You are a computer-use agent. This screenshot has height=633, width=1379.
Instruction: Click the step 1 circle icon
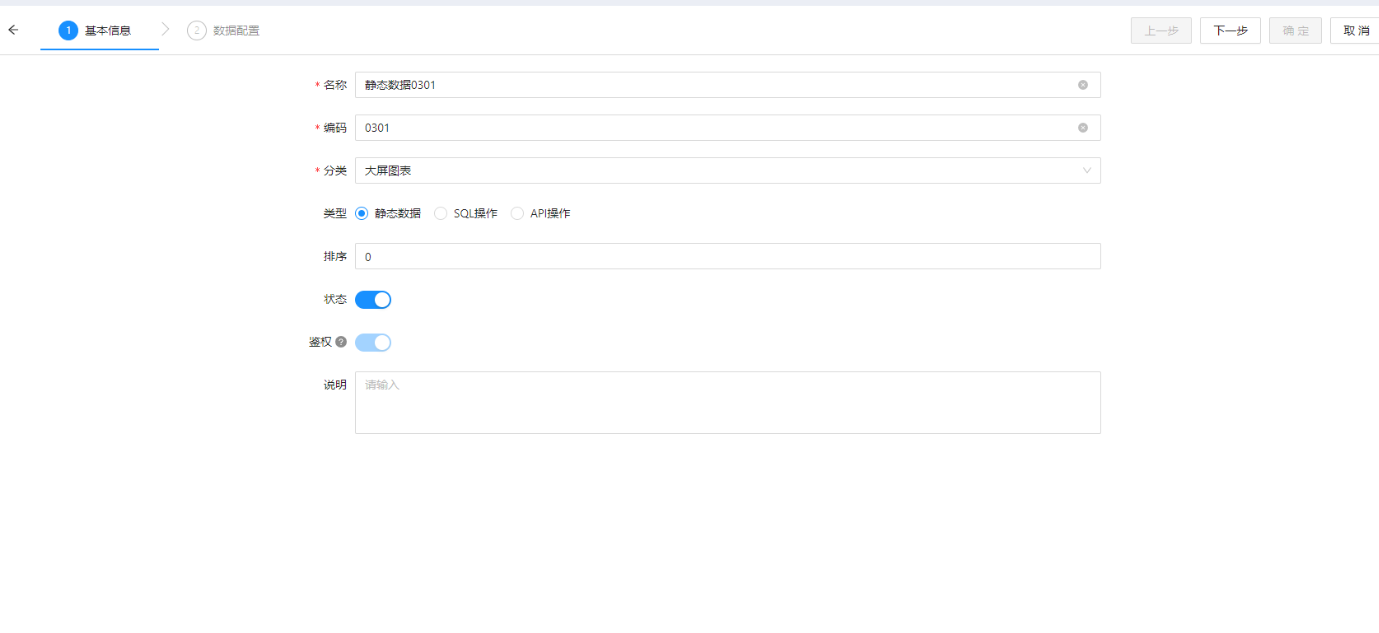pos(68,30)
